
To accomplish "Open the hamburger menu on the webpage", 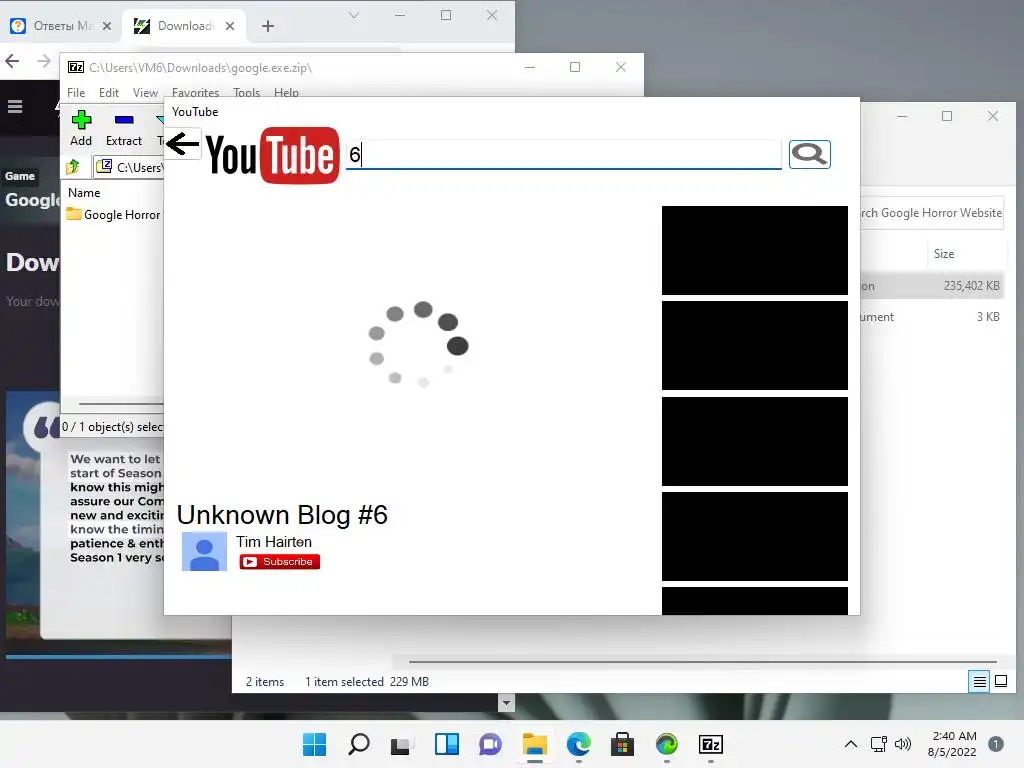I will [x=15, y=106].
